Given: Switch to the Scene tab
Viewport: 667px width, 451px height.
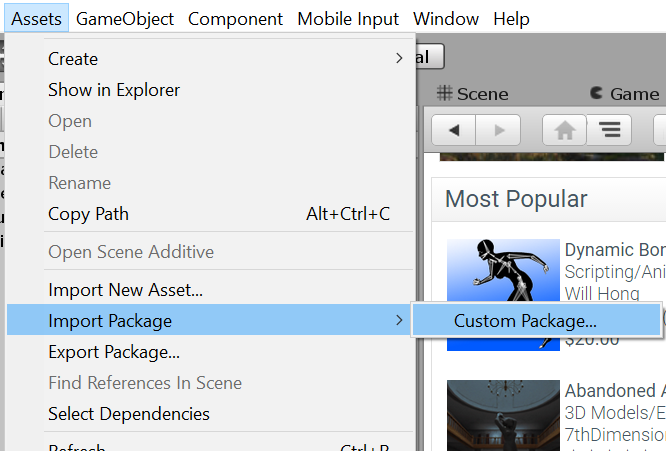Looking at the screenshot, I should click(x=473, y=94).
